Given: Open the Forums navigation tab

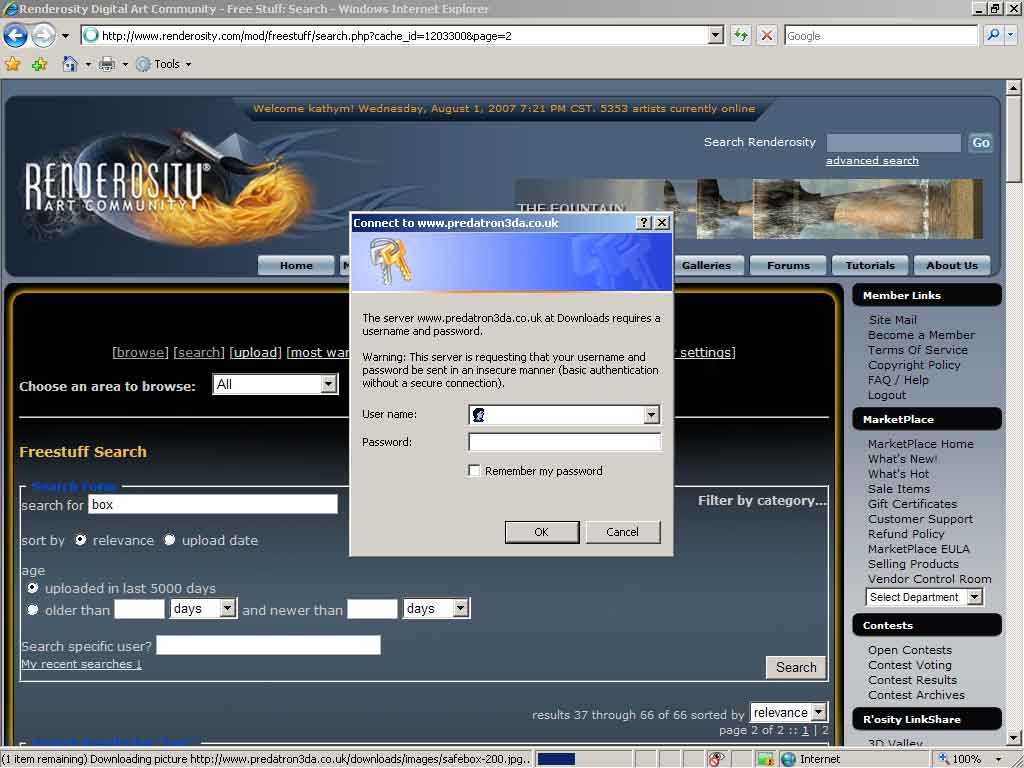Looking at the screenshot, I should click(788, 266).
